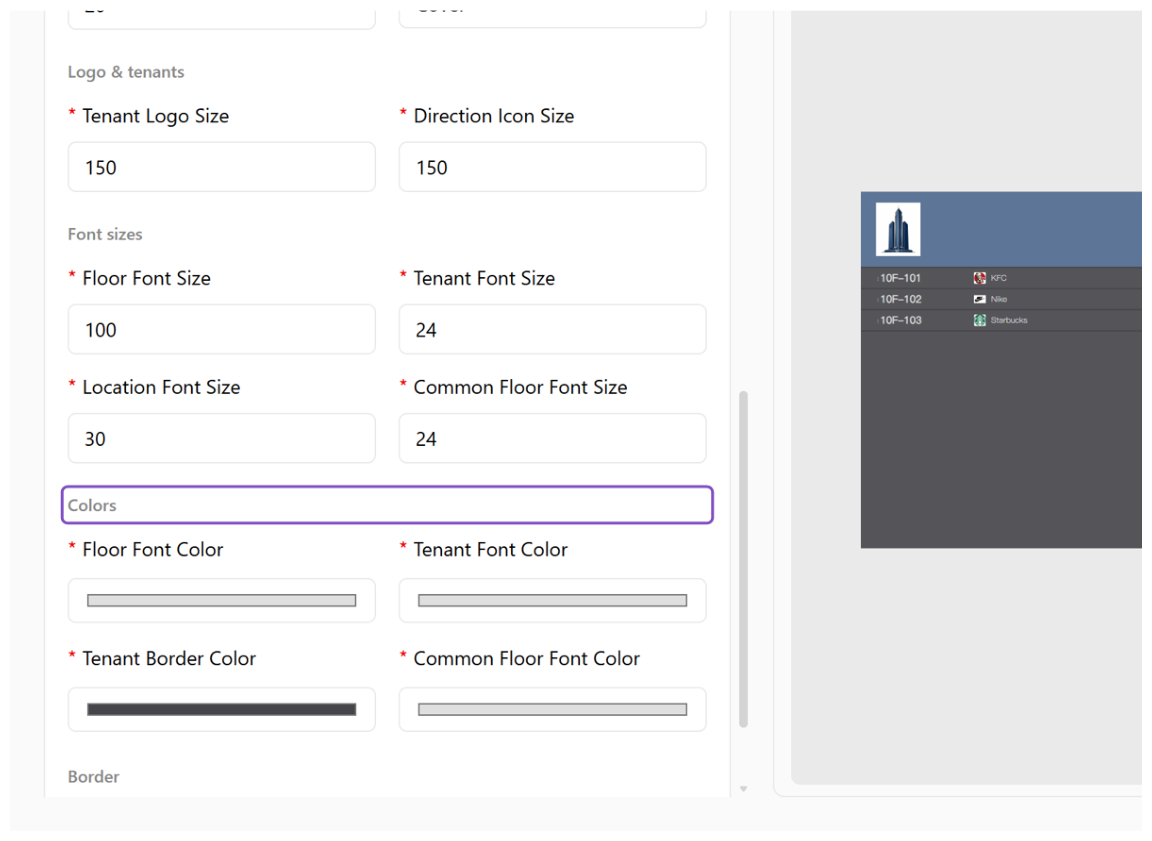This screenshot has width=1152, height=841.
Task: Open the Common Floor Font Color swatch
Action: [552, 710]
